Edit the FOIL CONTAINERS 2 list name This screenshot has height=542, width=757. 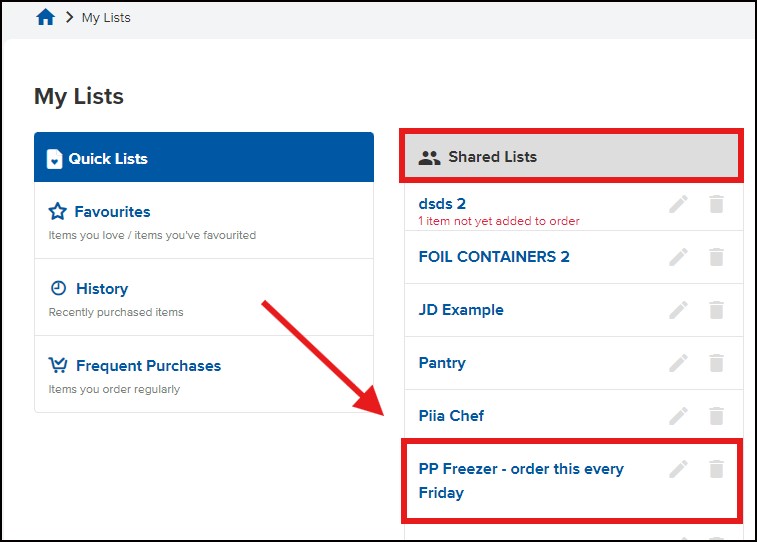point(679,257)
